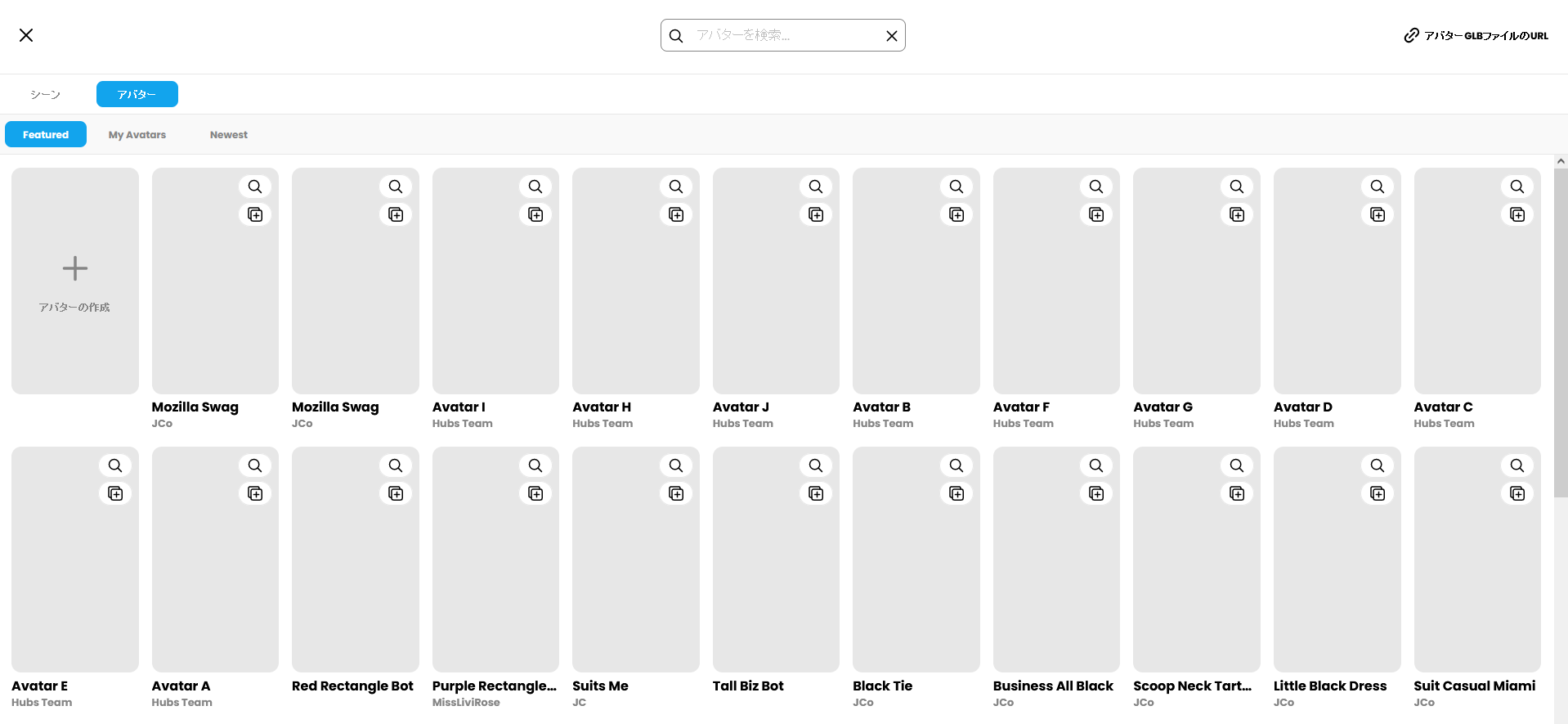Select the Suits Me avatar thumbnail

[x=636, y=560]
